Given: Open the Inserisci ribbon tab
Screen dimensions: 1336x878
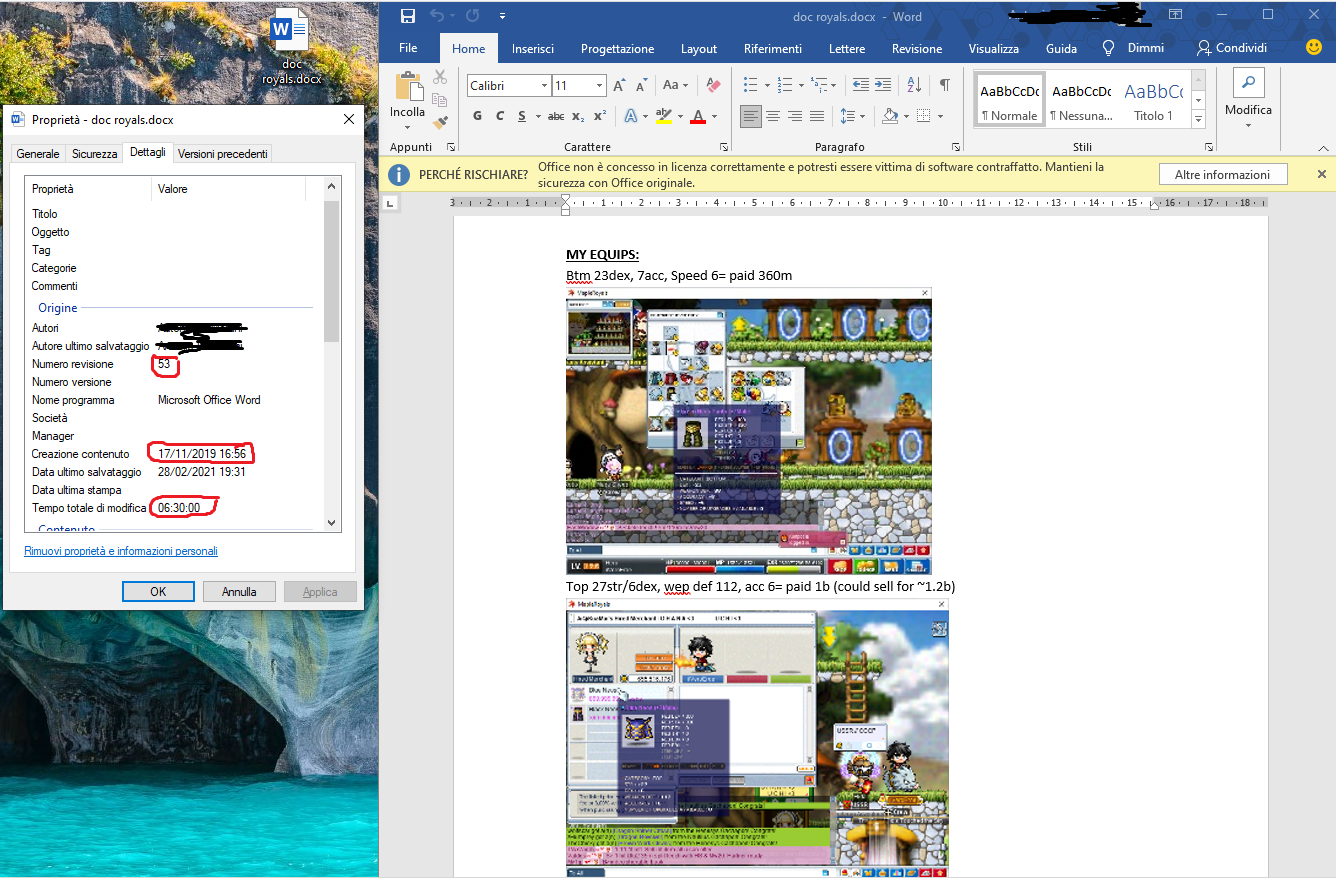Looking at the screenshot, I should [533, 48].
